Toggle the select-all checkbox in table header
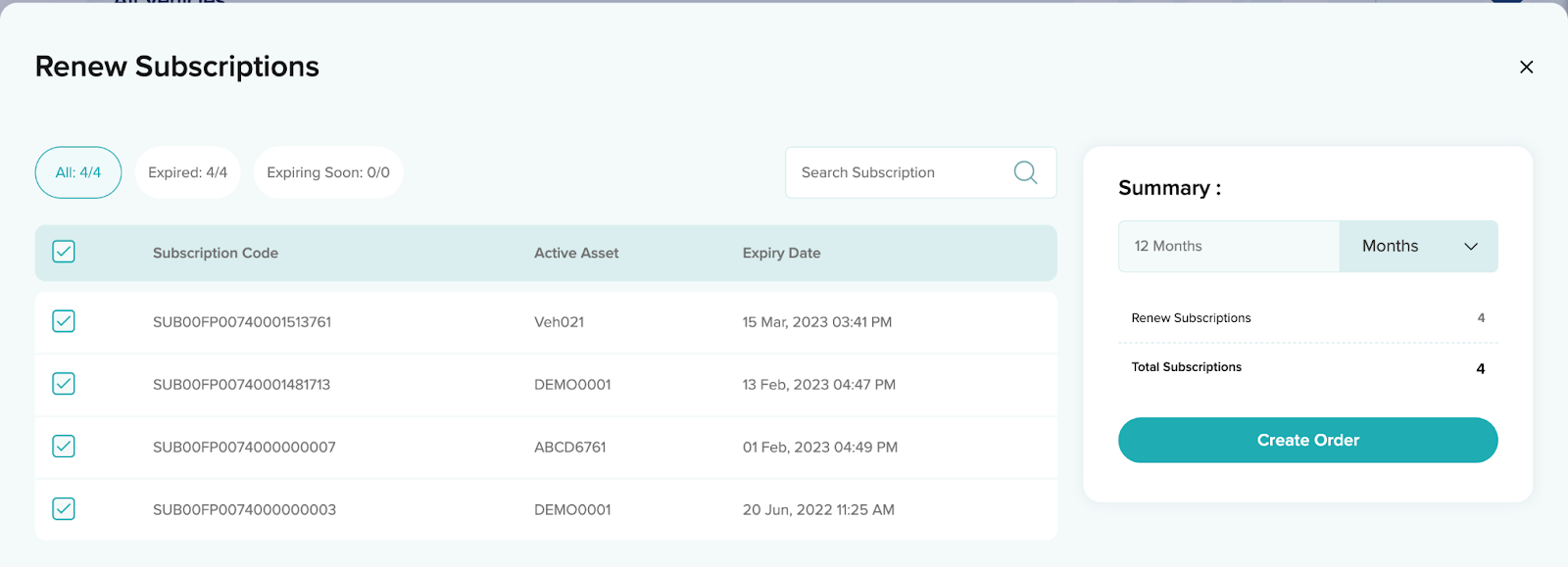Viewport: 1568px width, 567px height. point(64,252)
